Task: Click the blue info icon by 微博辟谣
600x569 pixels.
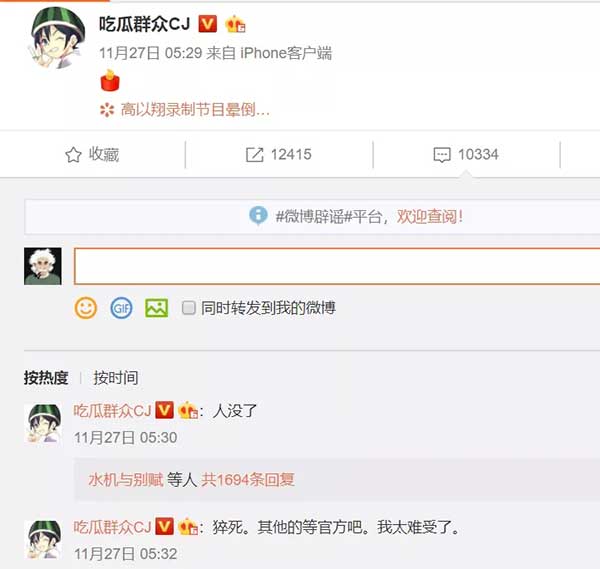Action: point(258,216)
